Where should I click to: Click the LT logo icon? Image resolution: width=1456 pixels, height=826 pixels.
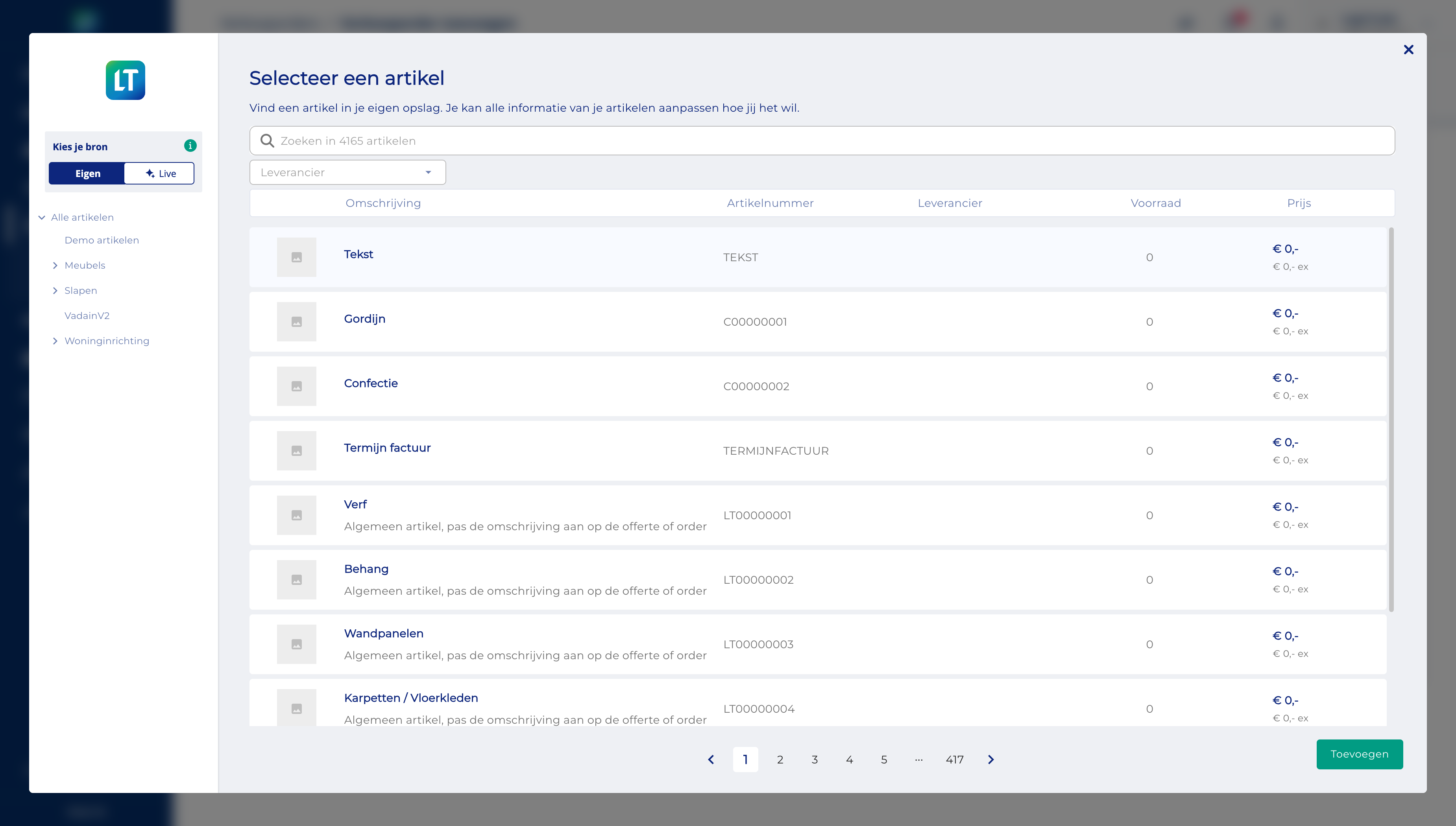pyautogui.click(x=126, y=80)
